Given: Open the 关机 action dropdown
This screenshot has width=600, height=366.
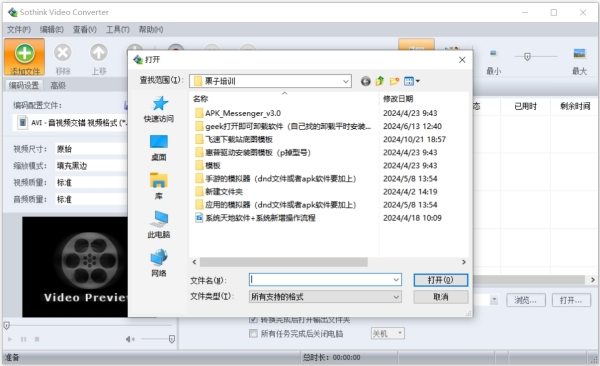Looking at the screenshot, I should click(x=399, y=333).
